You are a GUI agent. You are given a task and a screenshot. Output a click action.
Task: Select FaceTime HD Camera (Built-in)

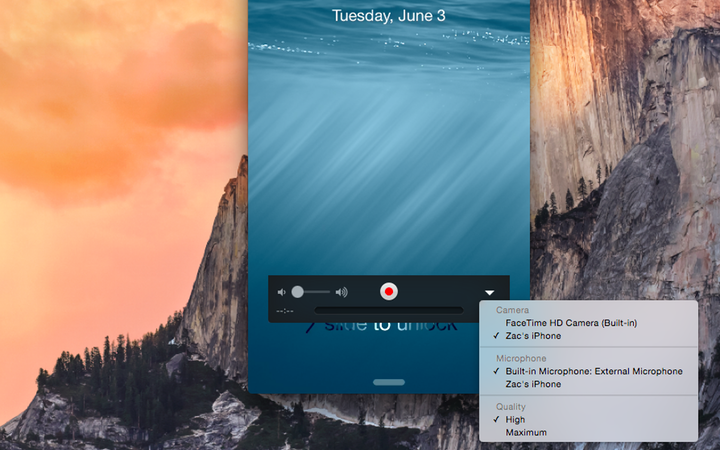[x=571, y=323]
